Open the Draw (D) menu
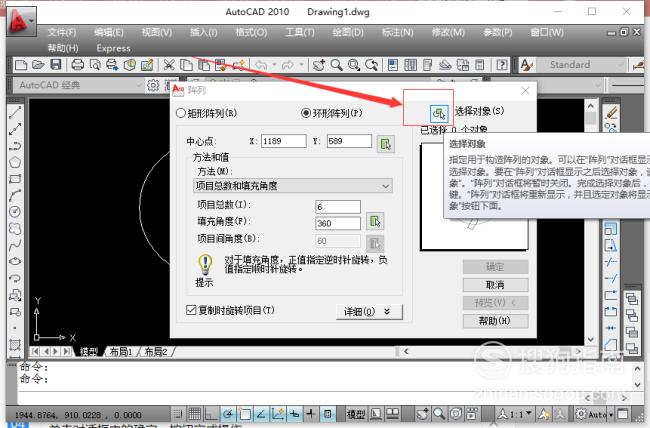The height and width of the screenshot is (428, 650). coord(347,32)
